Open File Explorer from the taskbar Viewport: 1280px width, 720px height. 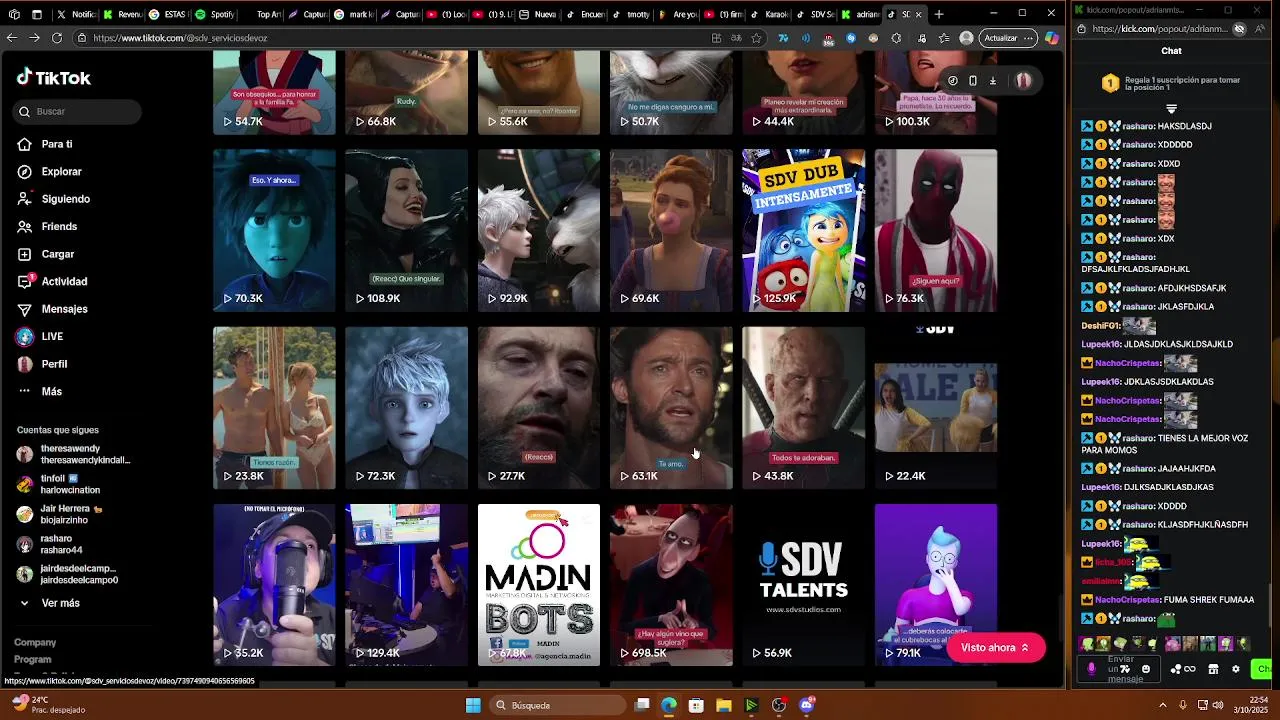(723, 705)
